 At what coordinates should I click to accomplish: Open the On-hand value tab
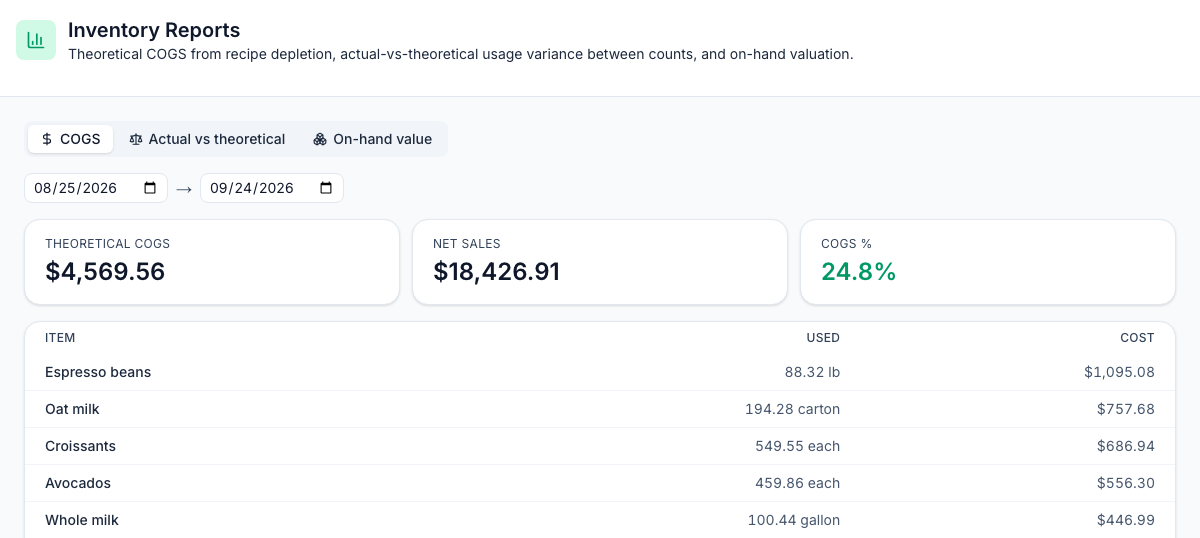tap(372, 139)
